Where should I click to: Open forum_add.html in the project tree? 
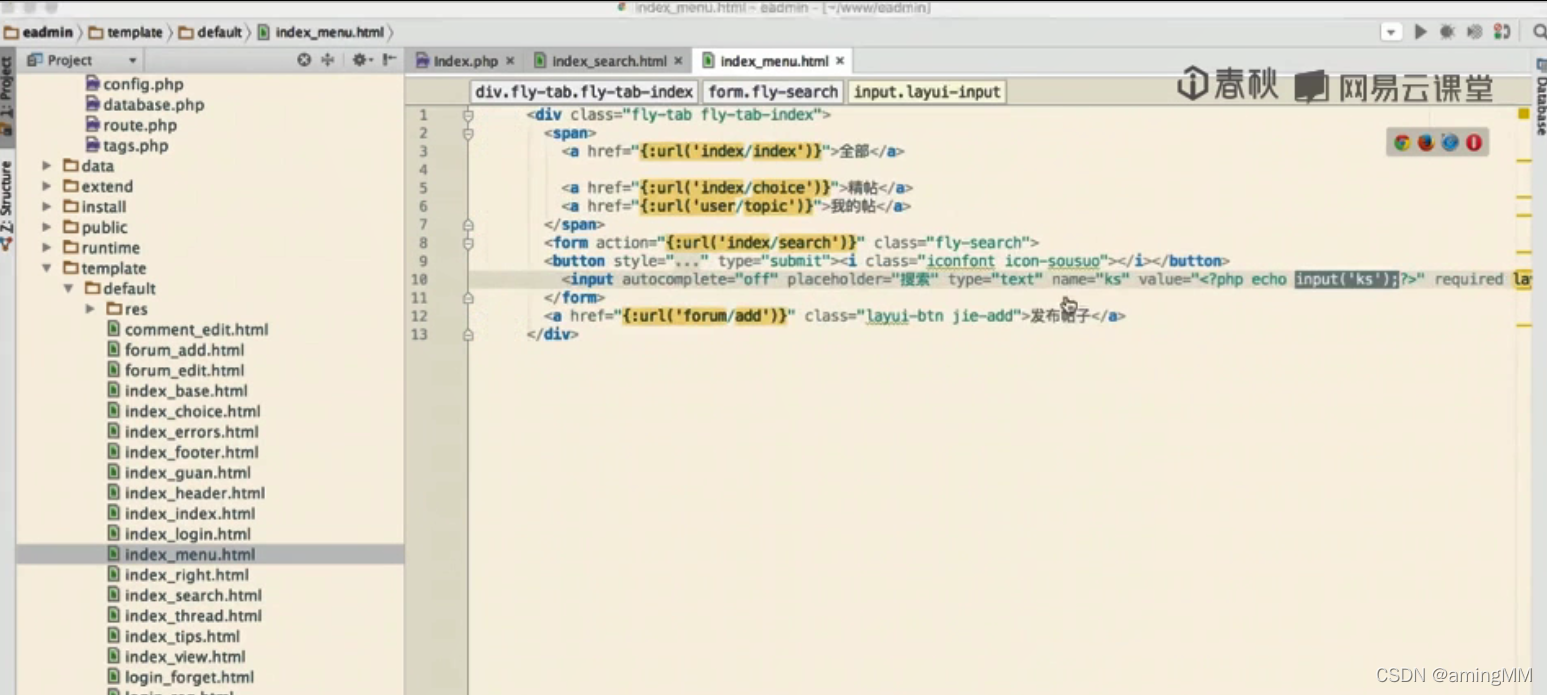tap(176, 350)
